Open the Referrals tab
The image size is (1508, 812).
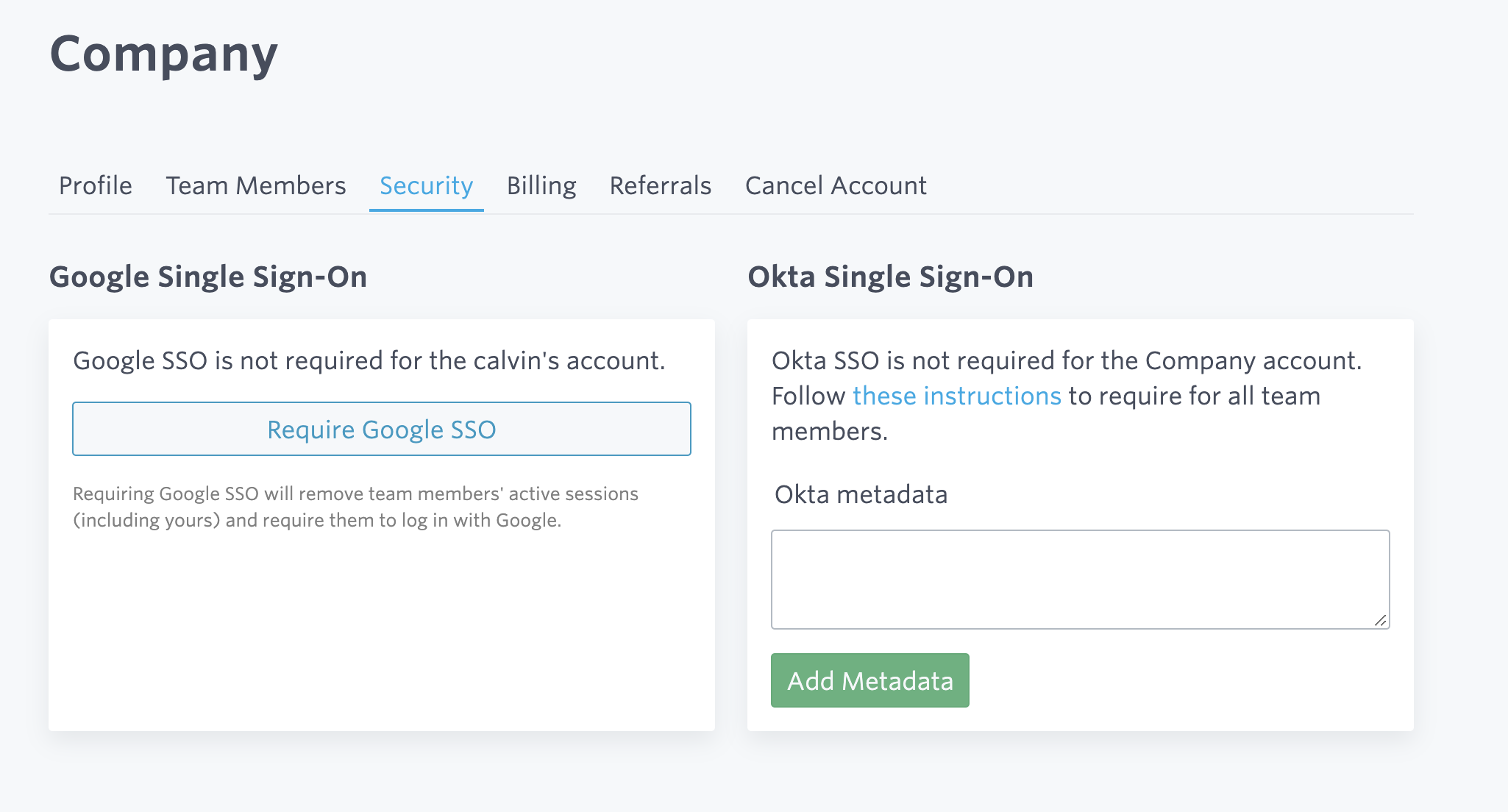(660, 185)
